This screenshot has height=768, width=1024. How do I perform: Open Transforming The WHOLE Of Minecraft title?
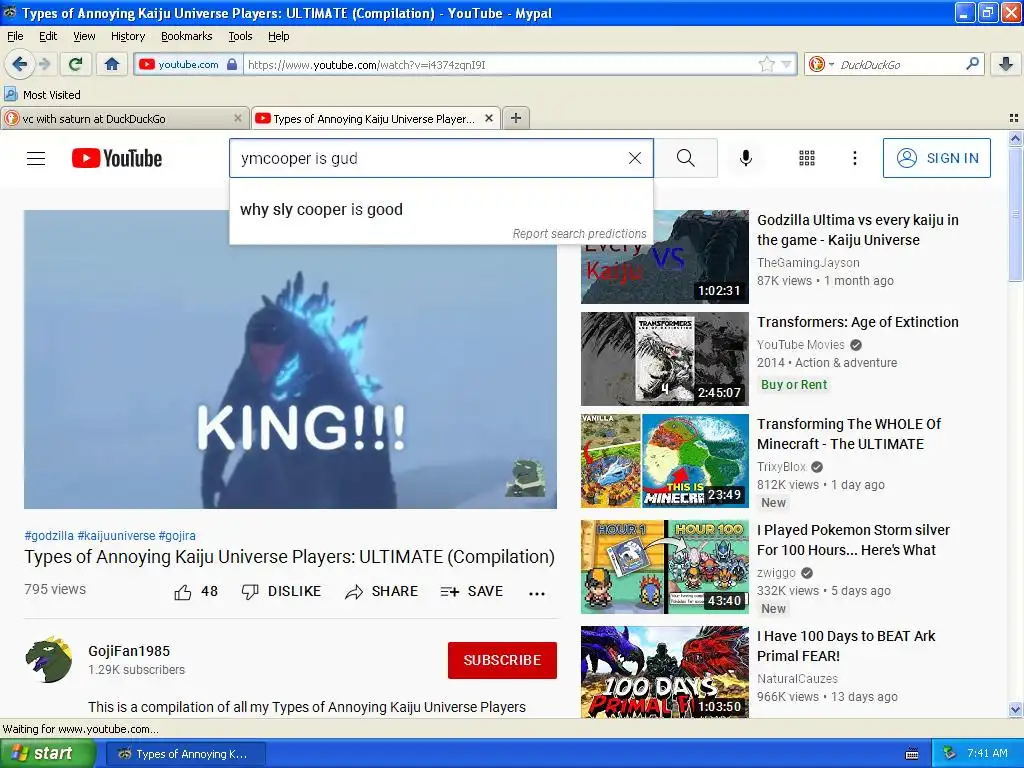(x=849, y=434)
